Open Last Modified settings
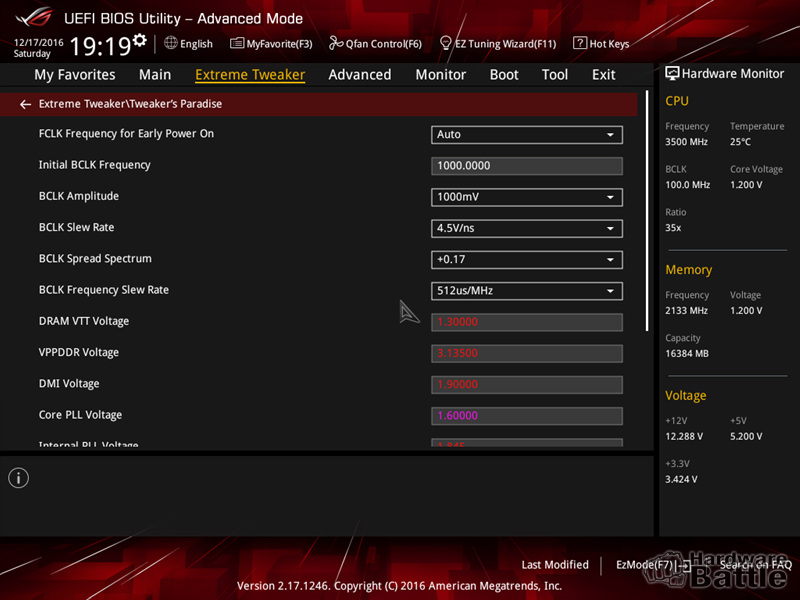Image resolution: width=800 pixels, height=600 pixels. pos(555,565)
